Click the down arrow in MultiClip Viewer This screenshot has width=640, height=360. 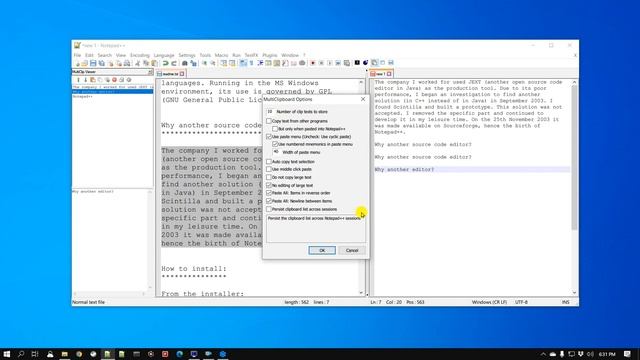85,80
